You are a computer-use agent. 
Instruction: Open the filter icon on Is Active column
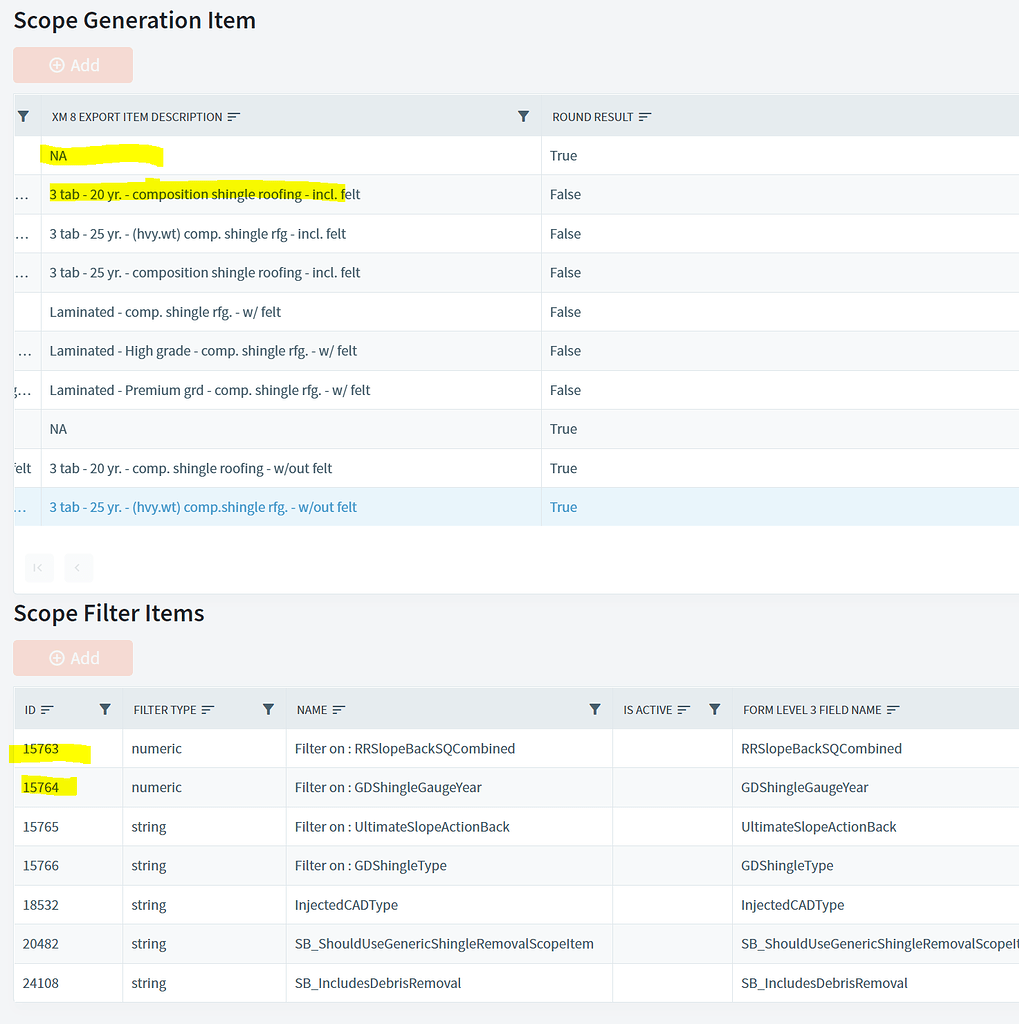pyautogui.click(x=714, y=709)
